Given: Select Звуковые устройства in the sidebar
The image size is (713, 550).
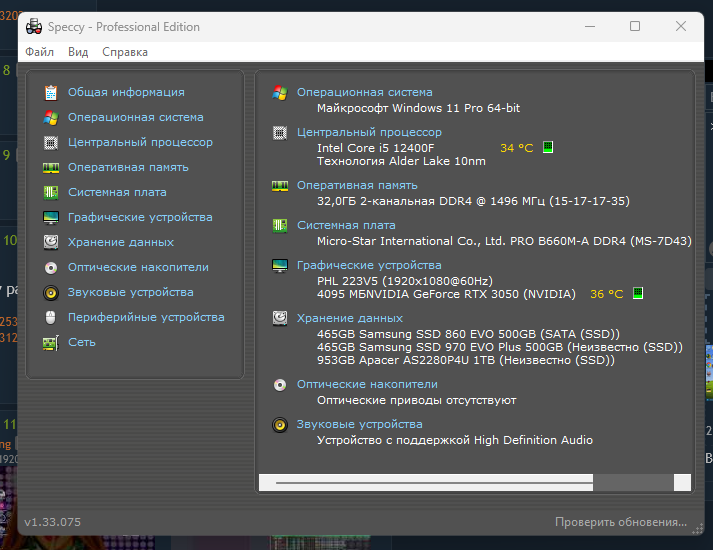Looking at the screenshot, I should [131, 292].
